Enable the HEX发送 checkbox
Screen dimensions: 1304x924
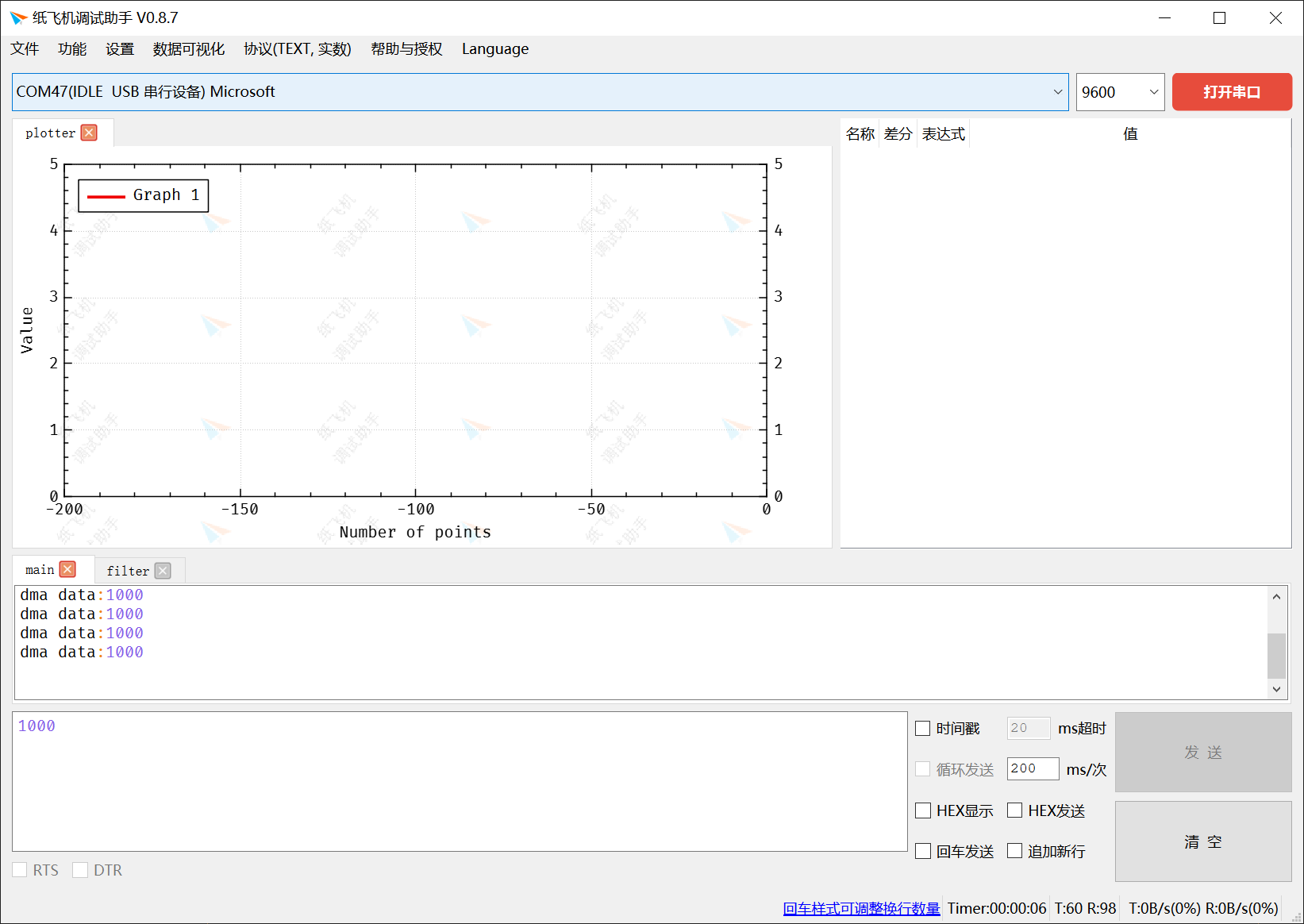tap(1014, 810)
